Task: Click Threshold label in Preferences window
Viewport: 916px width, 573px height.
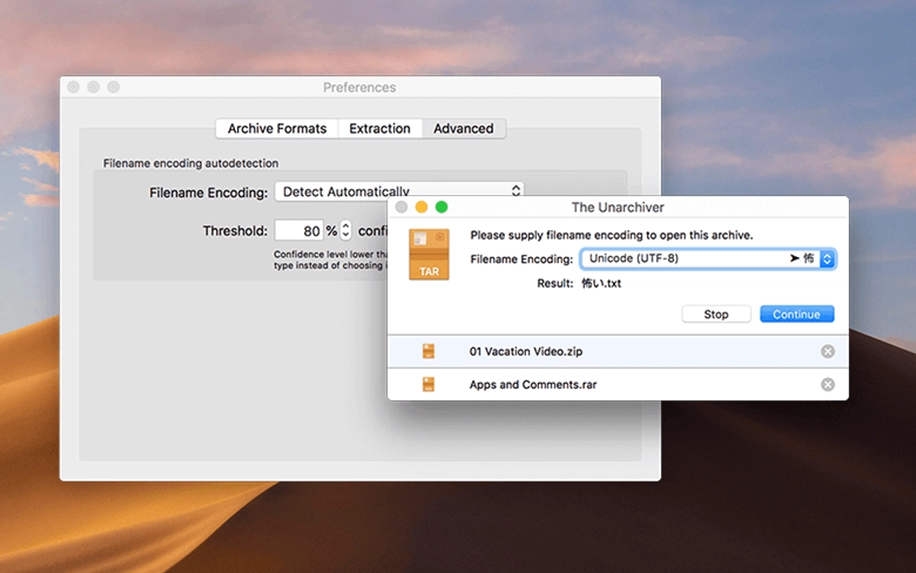Action: tap(235, 231)
